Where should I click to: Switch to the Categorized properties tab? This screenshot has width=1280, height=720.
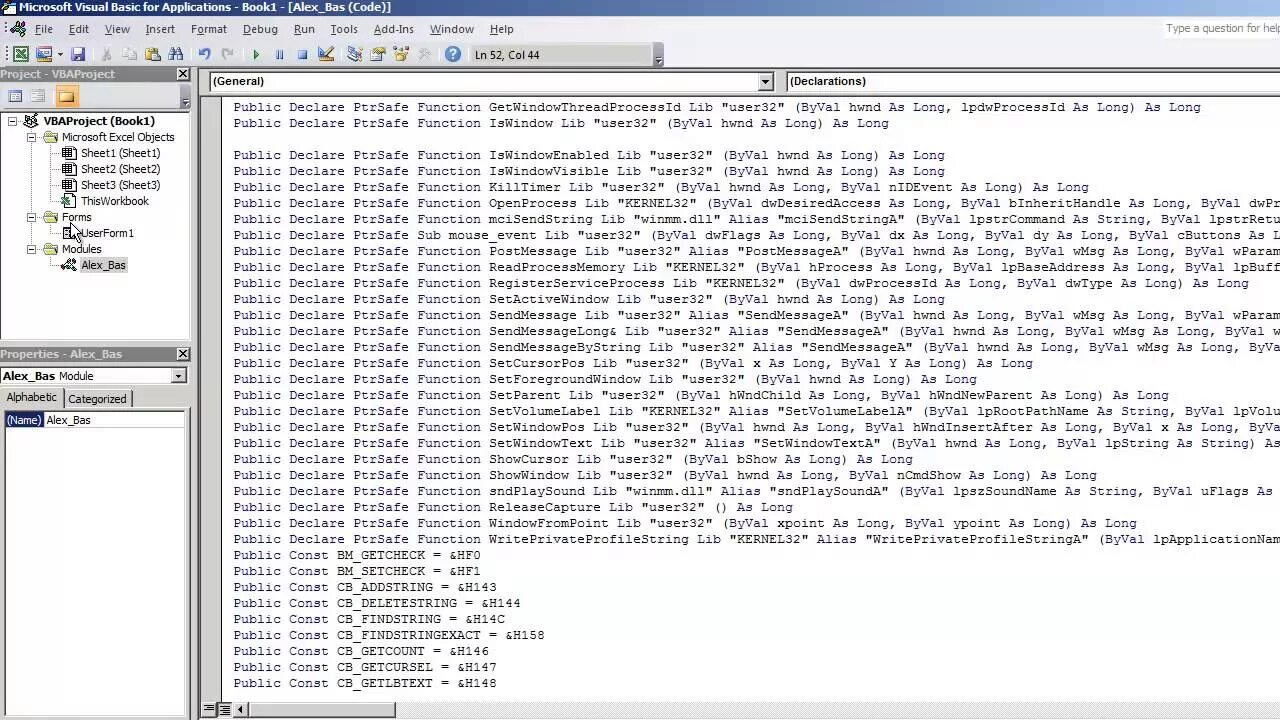[x=97, y=398]
